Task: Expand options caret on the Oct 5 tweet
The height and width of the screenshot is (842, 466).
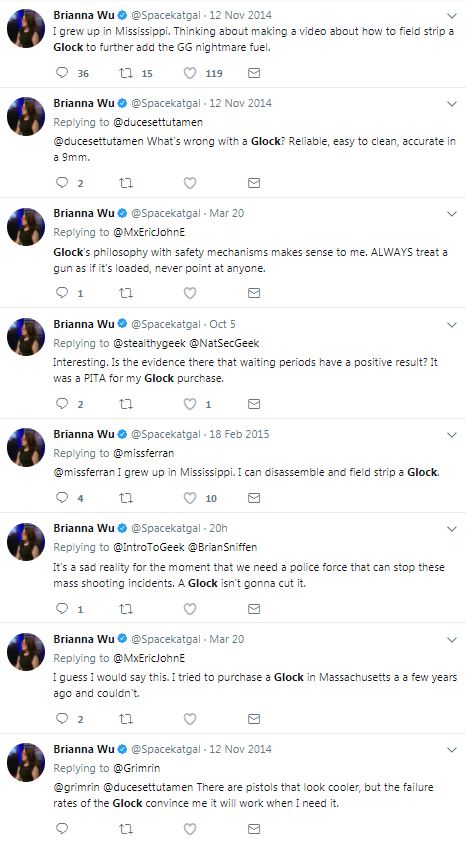Action: 452,324
